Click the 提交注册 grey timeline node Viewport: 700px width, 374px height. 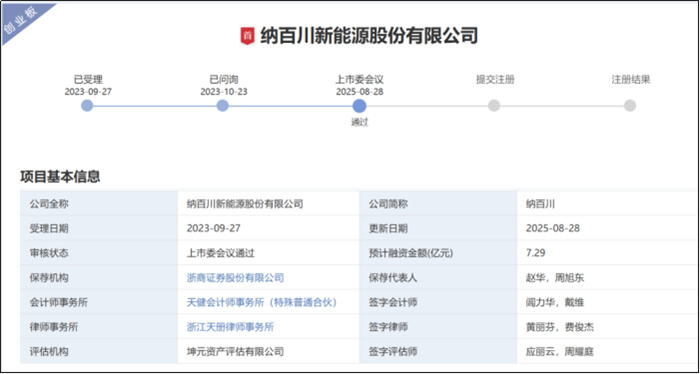click(494, 106)
